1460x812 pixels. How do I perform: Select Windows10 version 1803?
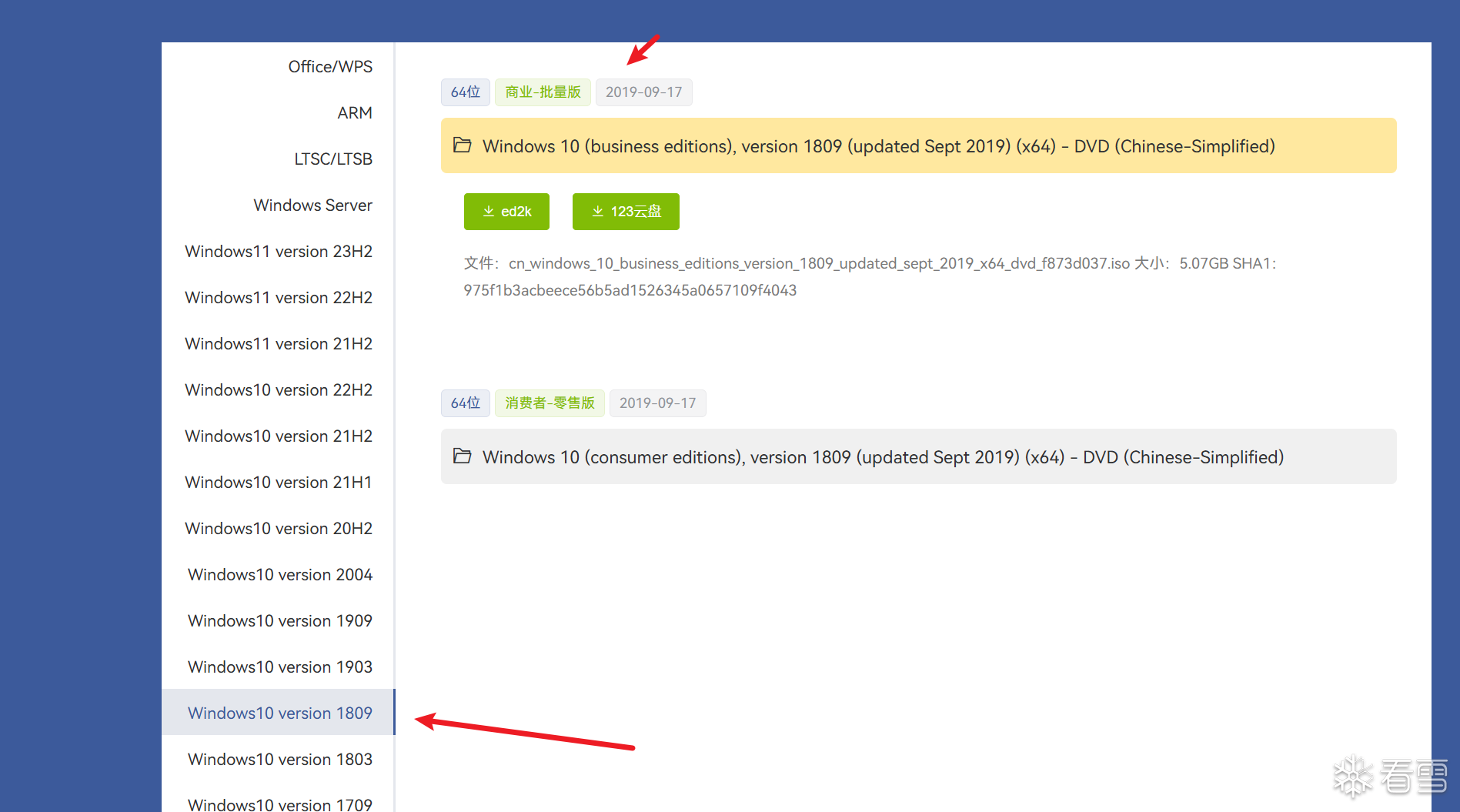[279, 760]
